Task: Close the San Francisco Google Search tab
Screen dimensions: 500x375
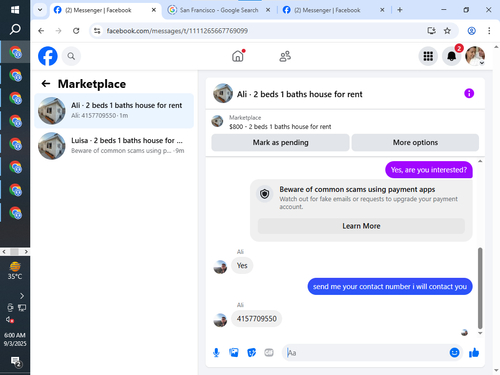Action: (x=268, y=10)
